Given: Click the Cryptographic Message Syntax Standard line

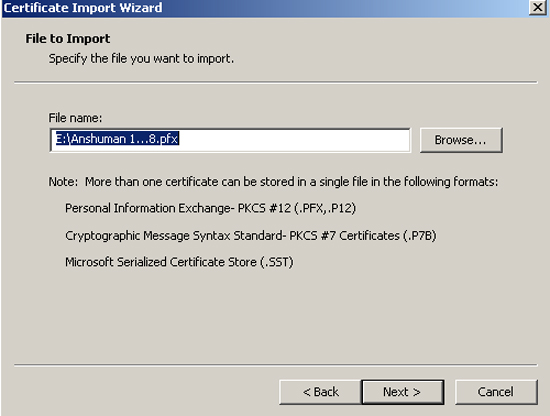Looking at the screenshot, I should (x=251, y=236).
